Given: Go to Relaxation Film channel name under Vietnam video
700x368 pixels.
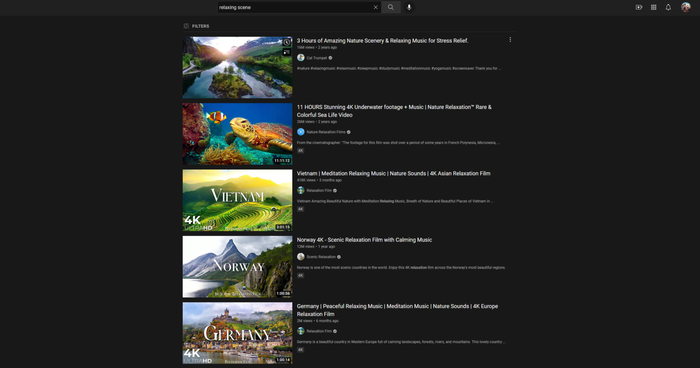Looking at the screenshot, I should pos(319,190).
